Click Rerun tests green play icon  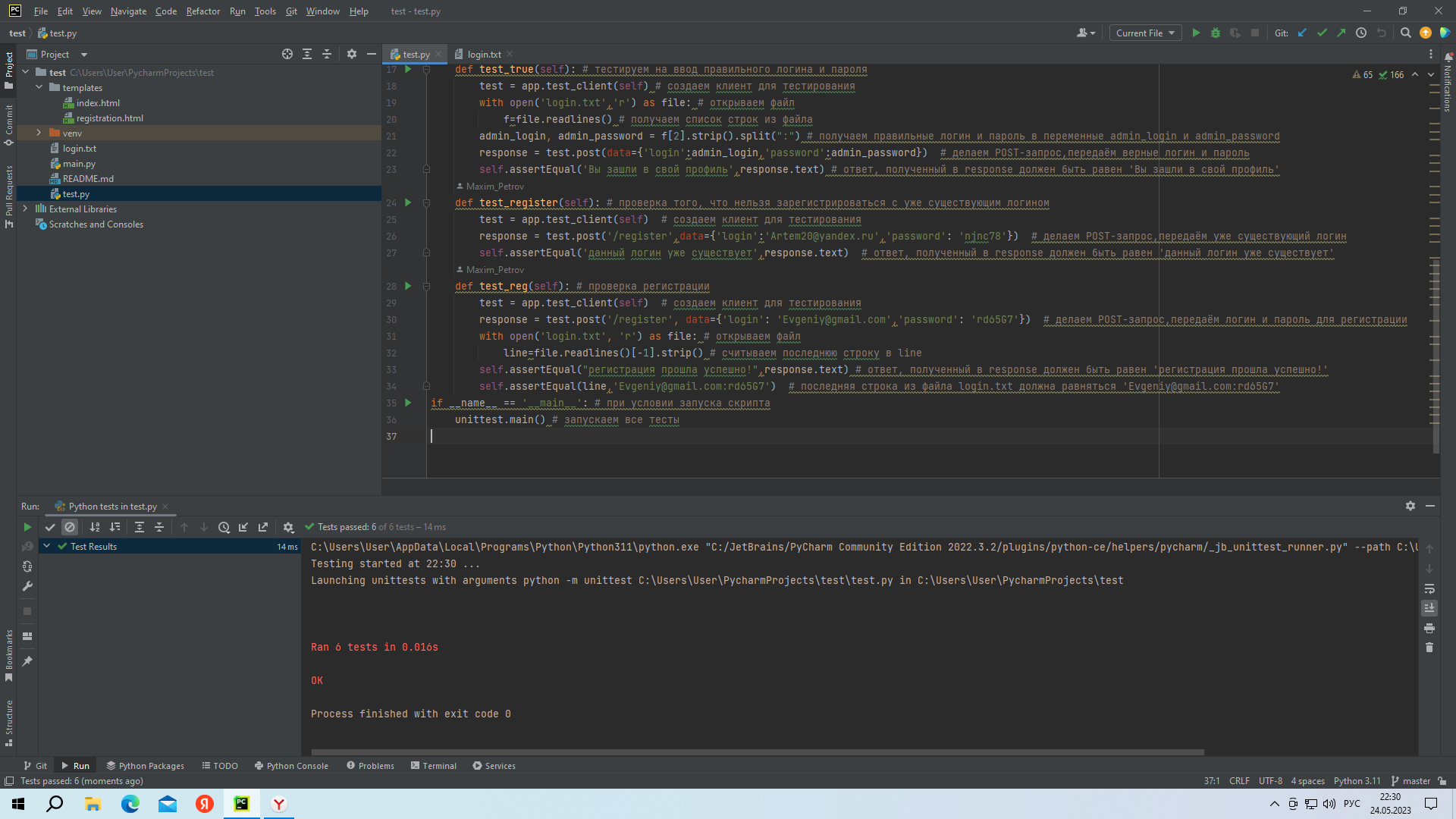coord(27,527)
